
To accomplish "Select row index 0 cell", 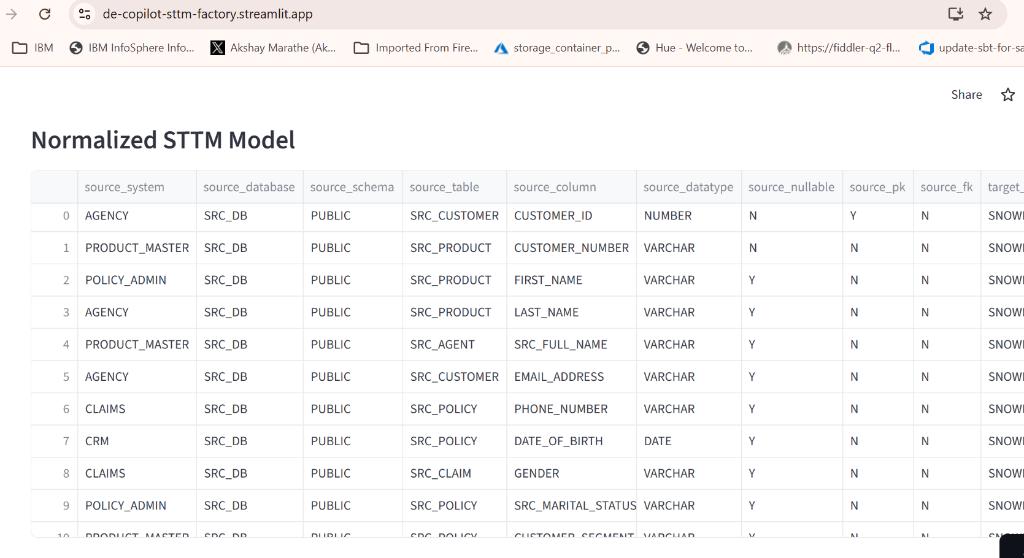I will click(54, 216).
